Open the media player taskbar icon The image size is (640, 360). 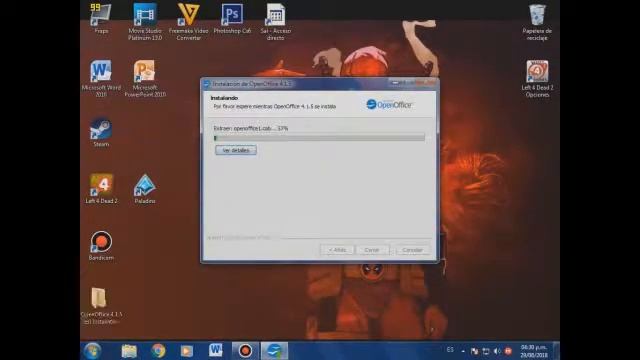pyautogui.click(x=187, y=351)
